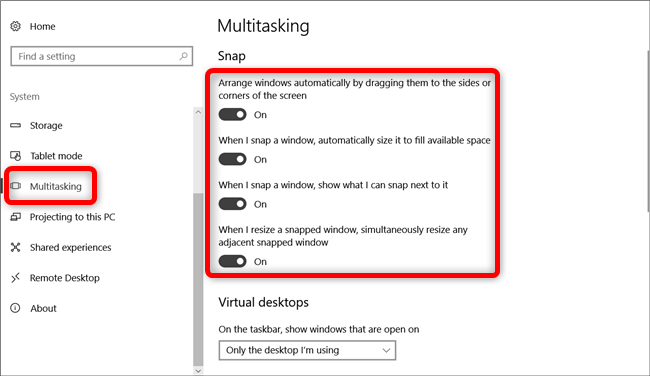Toggle automatically size to fill space switch
Screen dimensions: 650x376
tap(233, 159)
